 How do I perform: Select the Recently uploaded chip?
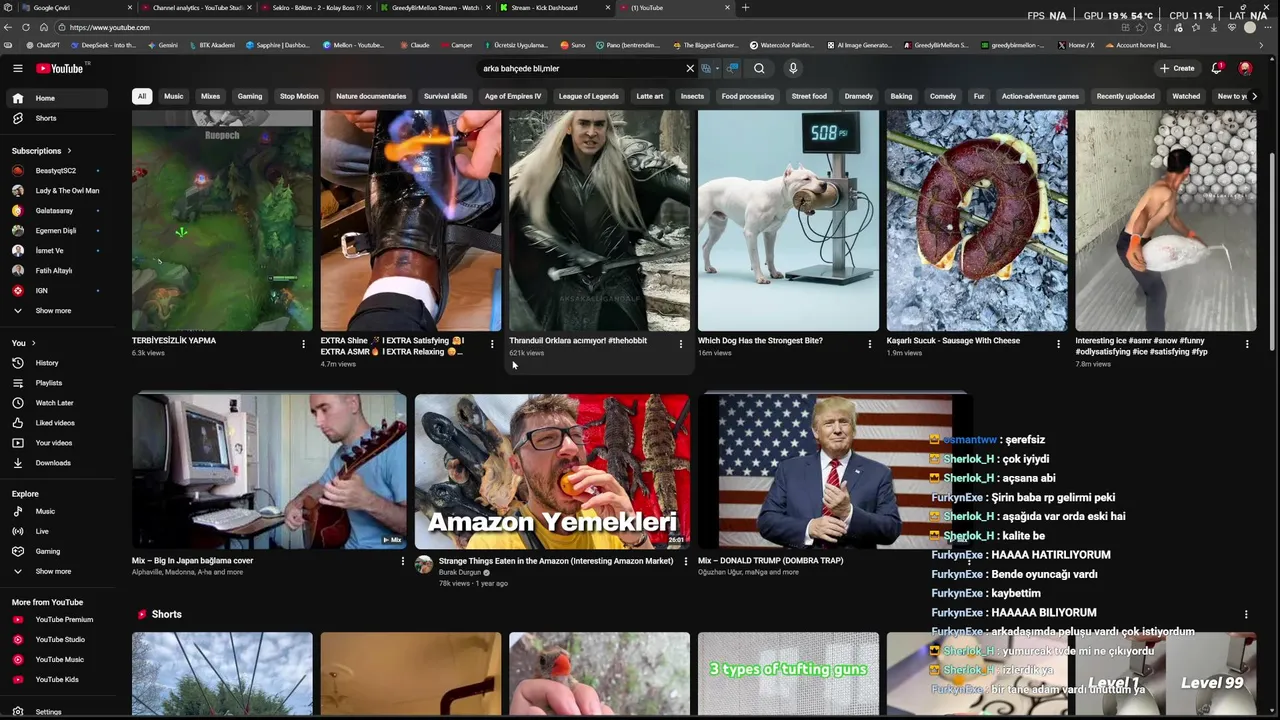point(1125,96)
